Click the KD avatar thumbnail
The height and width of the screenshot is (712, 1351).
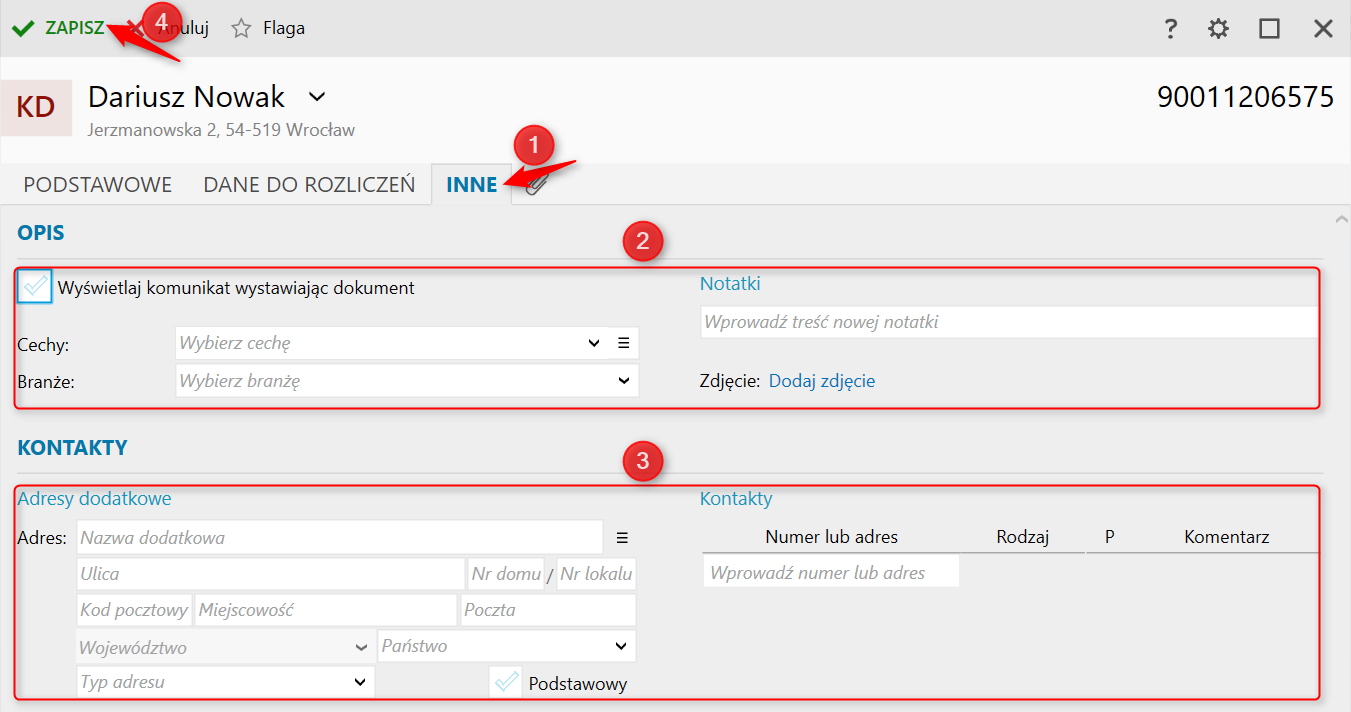click(36, 107)
